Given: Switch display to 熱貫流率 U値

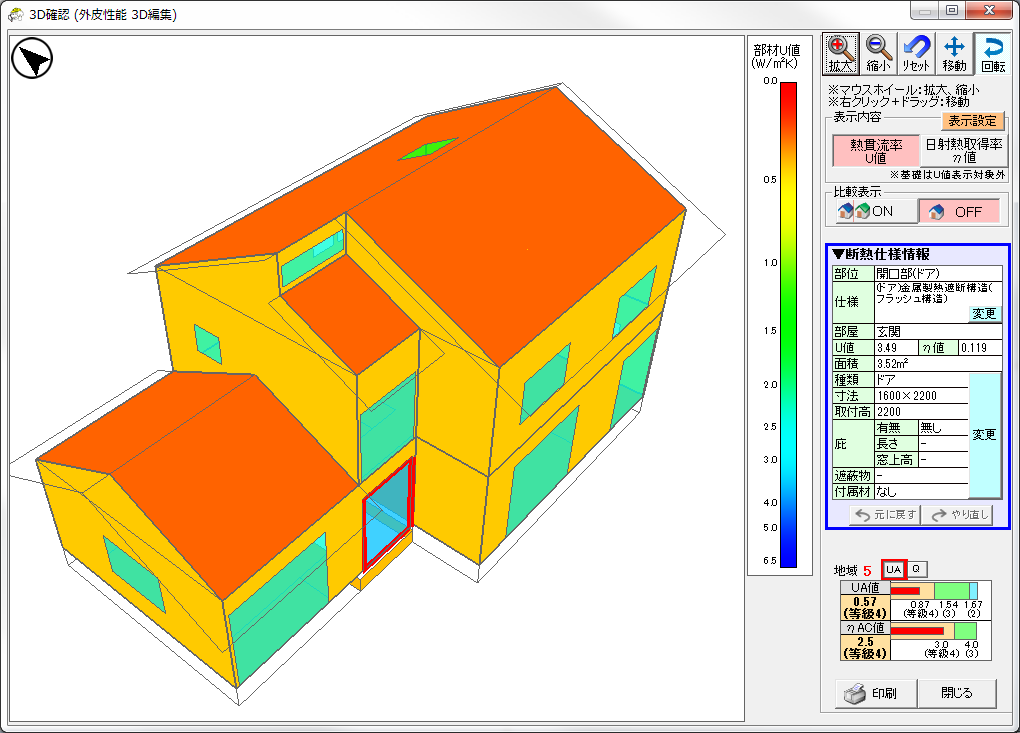Looking at the screenshot, I should [x=876, y=151].
